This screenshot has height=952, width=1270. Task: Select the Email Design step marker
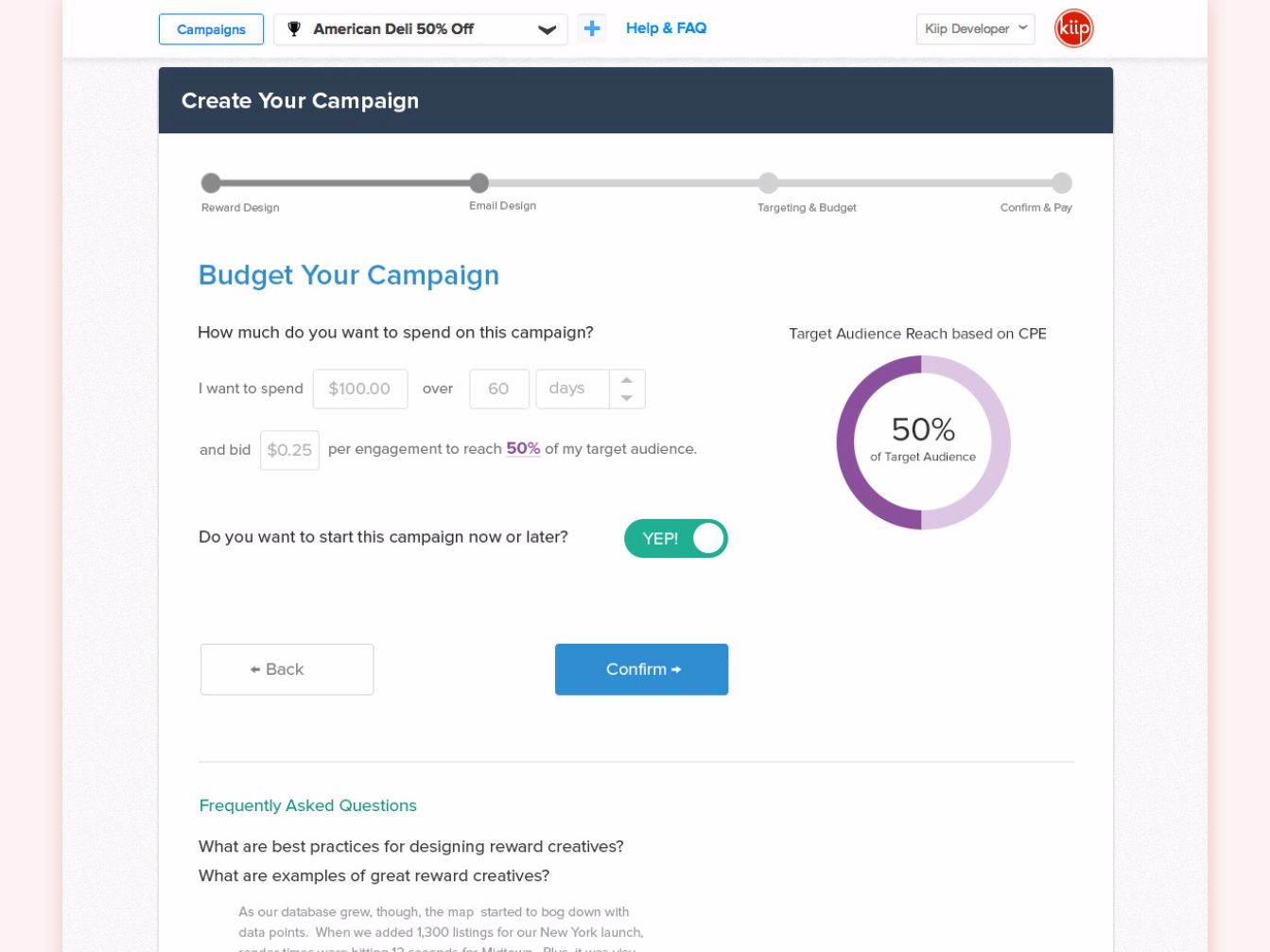[479, 183]
